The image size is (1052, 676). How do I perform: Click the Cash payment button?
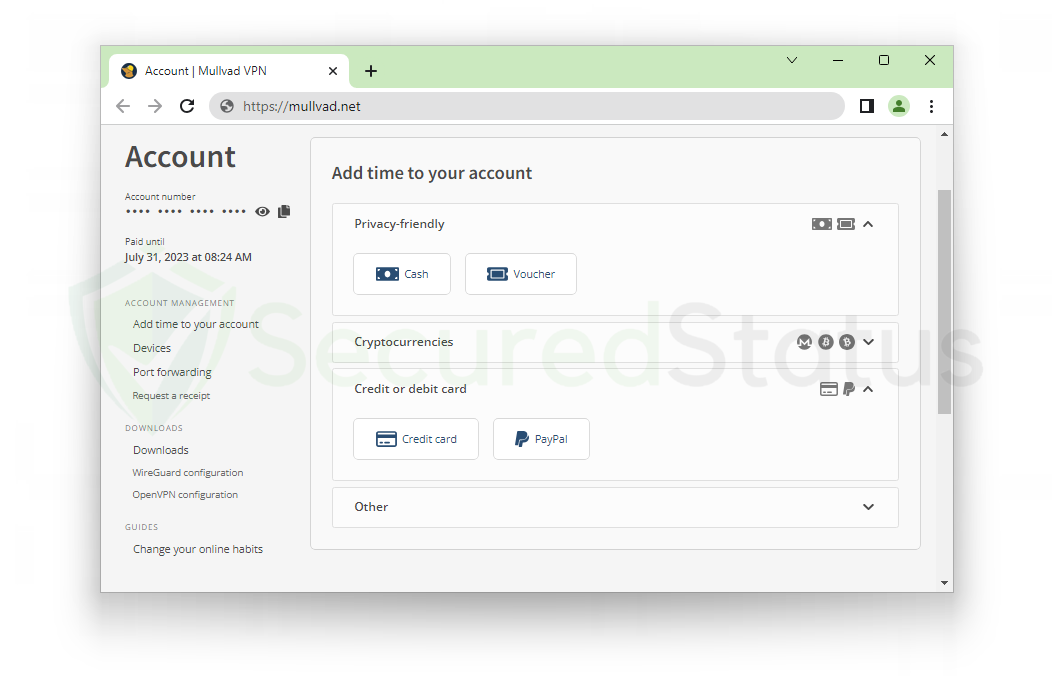point(402,274)
